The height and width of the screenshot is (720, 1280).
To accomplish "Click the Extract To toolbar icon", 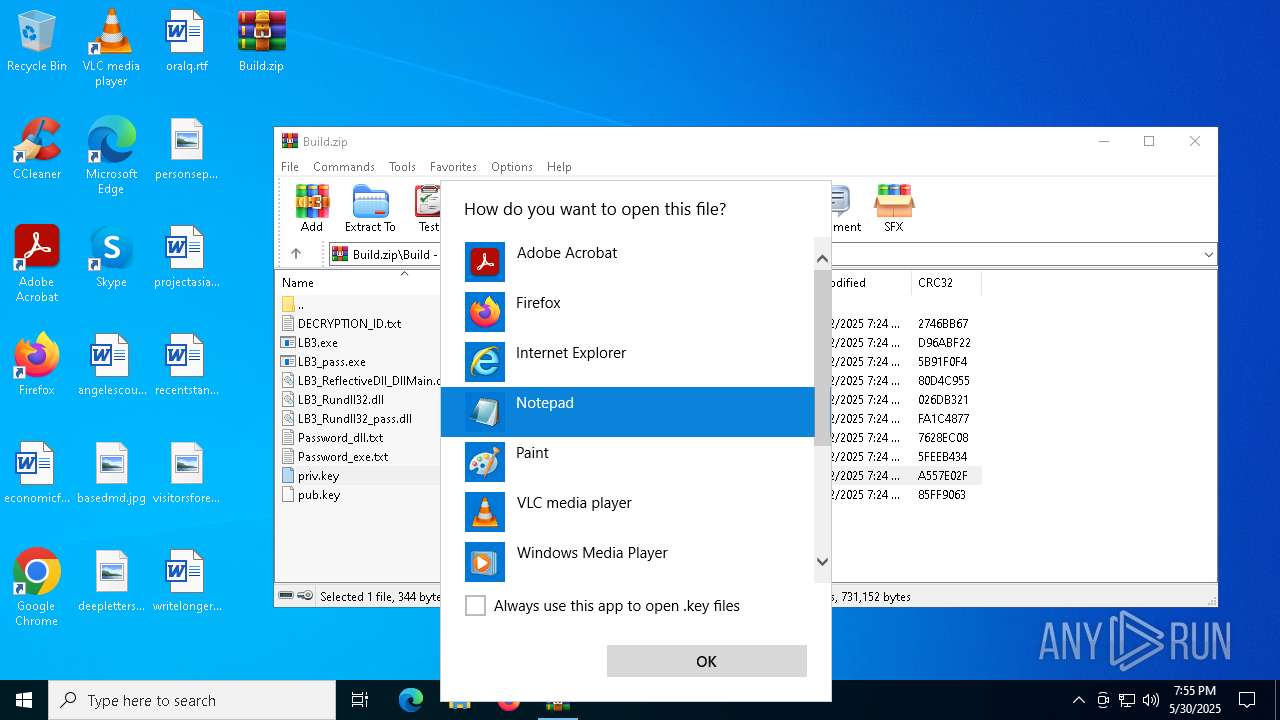I will coord(370,208).
